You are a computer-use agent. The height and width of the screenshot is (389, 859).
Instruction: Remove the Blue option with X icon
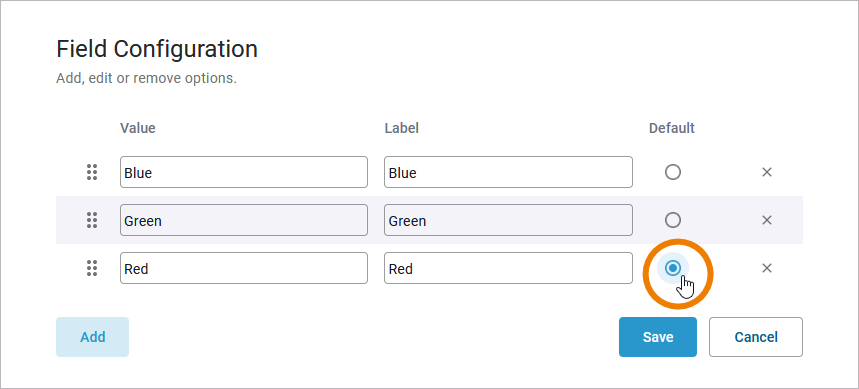point(767,172)
